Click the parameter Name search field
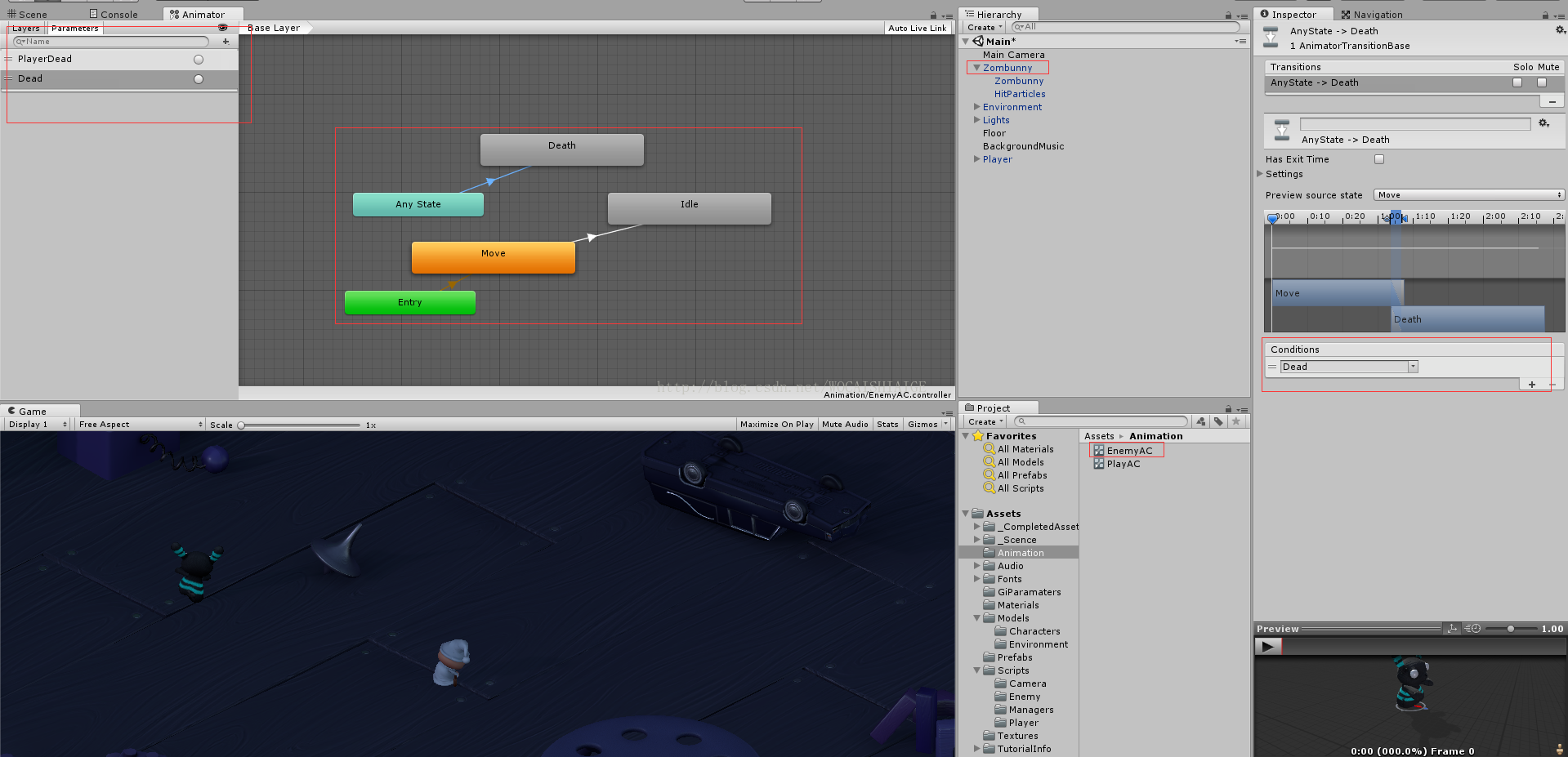Image resolution: width=1568 pixels, height=757 pixels. [111, 42]
